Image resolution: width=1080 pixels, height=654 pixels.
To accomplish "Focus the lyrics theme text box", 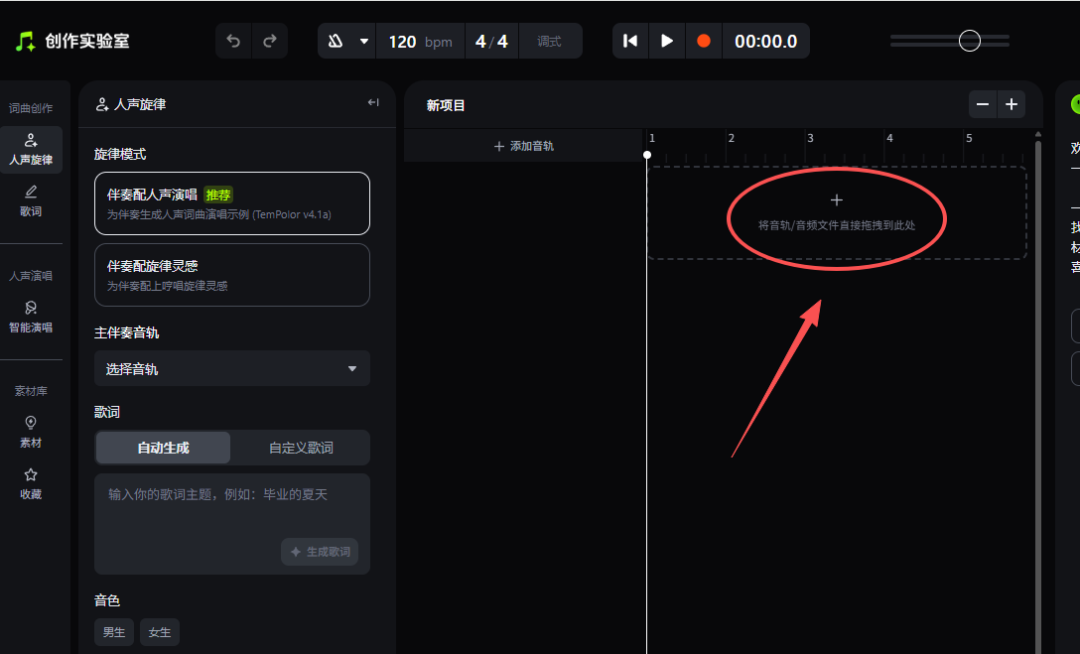I will [232, 524].
